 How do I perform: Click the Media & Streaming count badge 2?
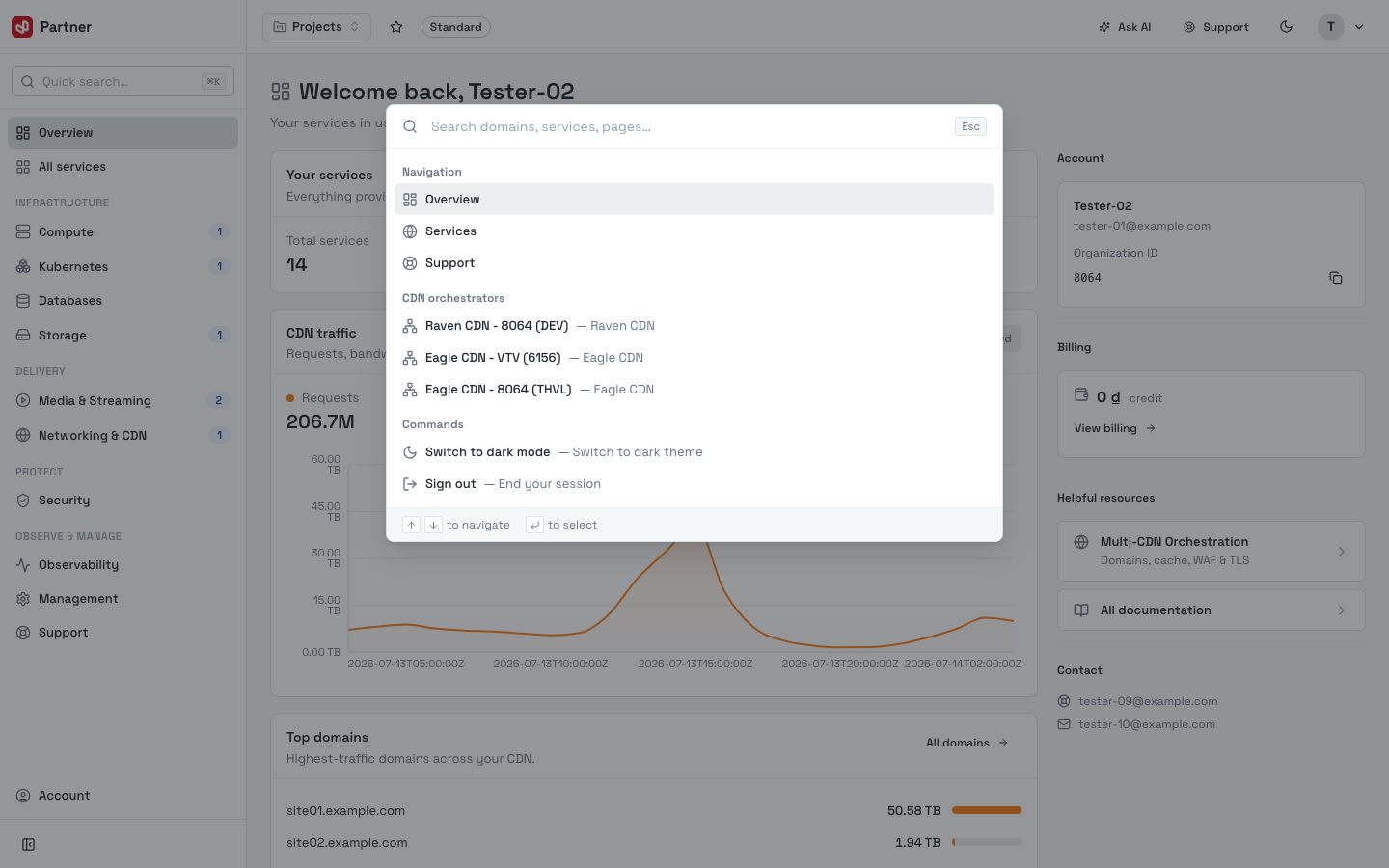(219, 401)
